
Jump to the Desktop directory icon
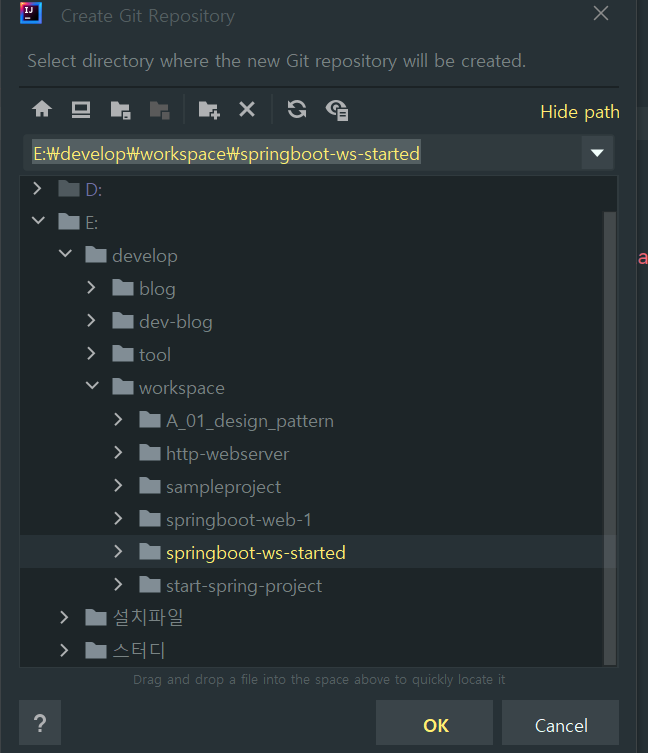(81, 110)
